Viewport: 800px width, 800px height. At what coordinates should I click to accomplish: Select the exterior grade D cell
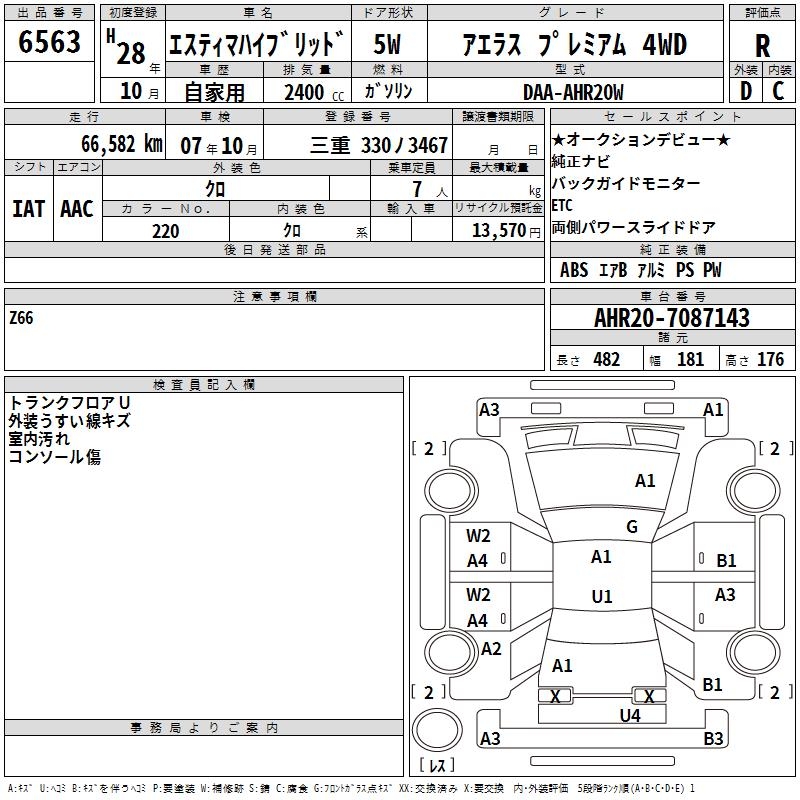point(746,92)
